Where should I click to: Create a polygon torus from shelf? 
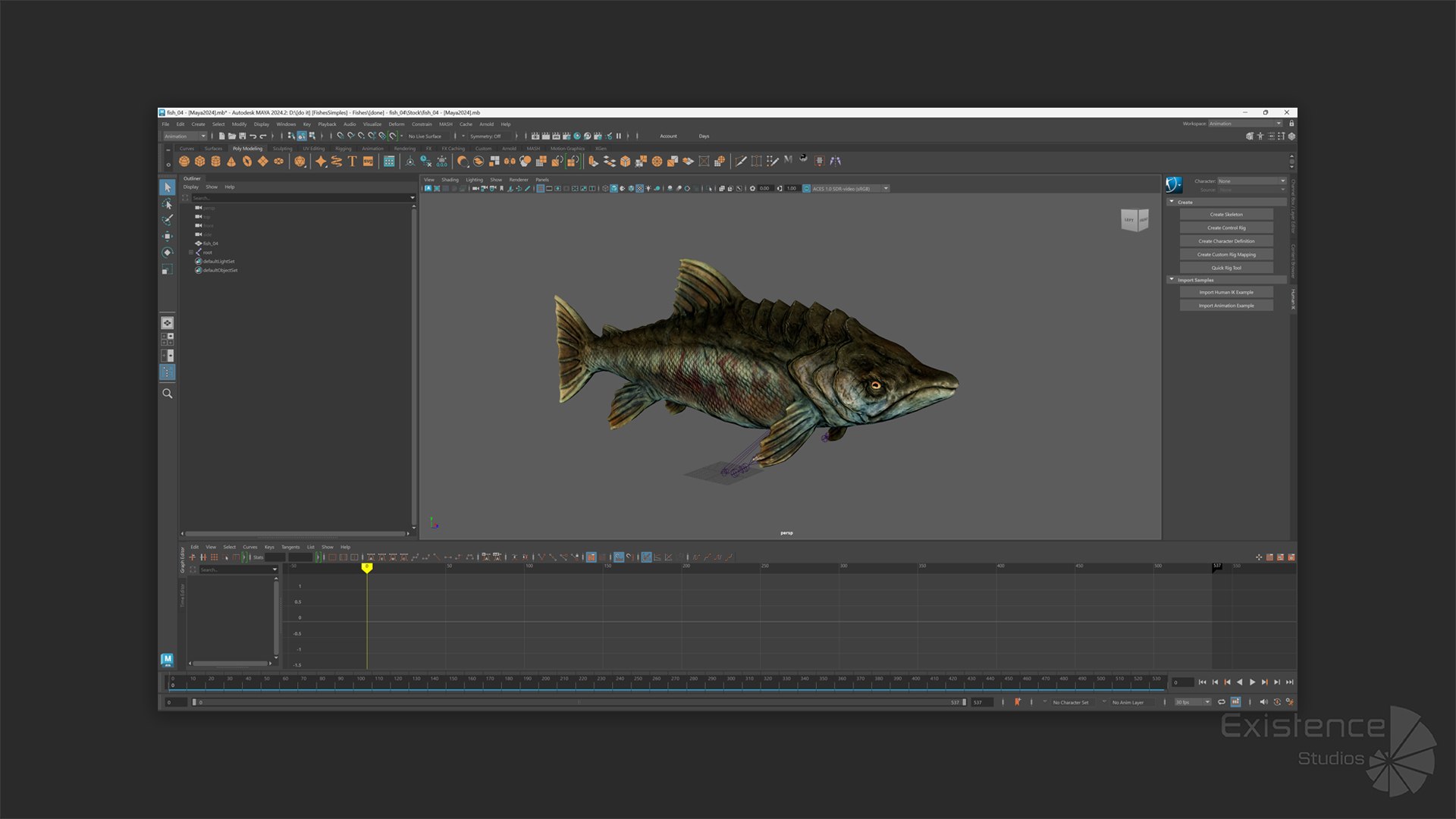pos(247,162)
